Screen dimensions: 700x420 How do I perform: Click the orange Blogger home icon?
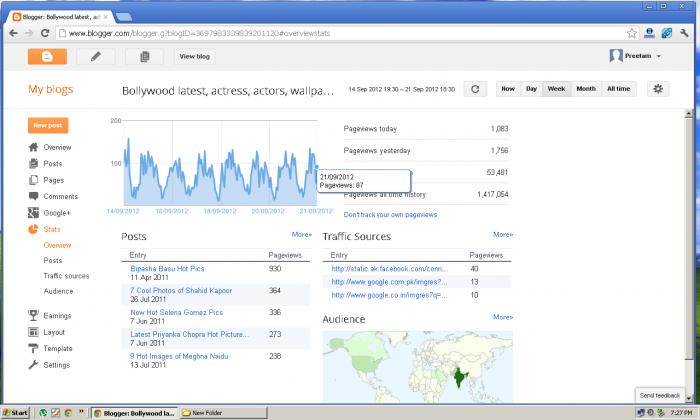click(x=47, y=57)
